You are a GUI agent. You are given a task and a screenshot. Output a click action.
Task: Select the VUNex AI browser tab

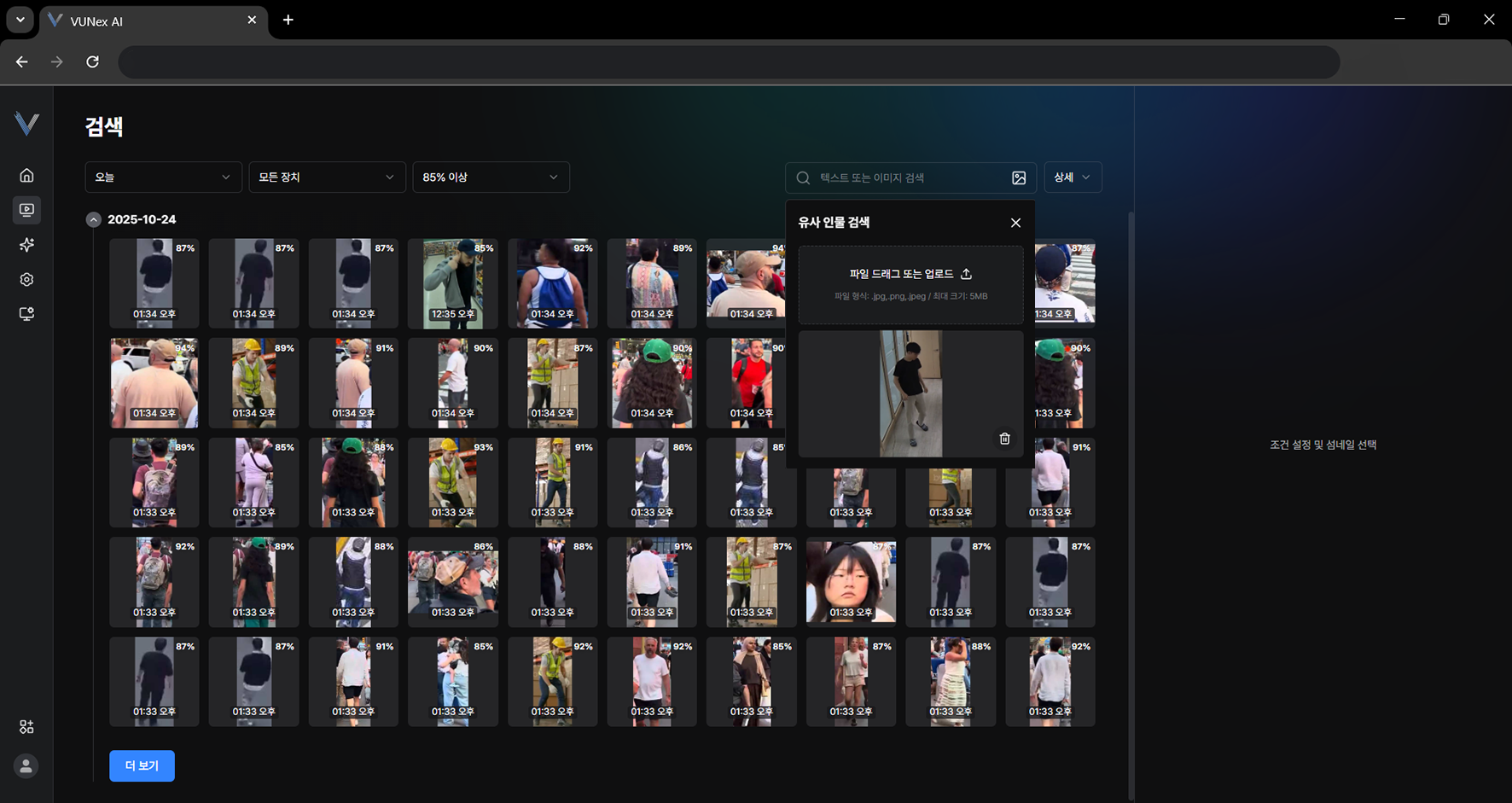[x=145, y=20]
